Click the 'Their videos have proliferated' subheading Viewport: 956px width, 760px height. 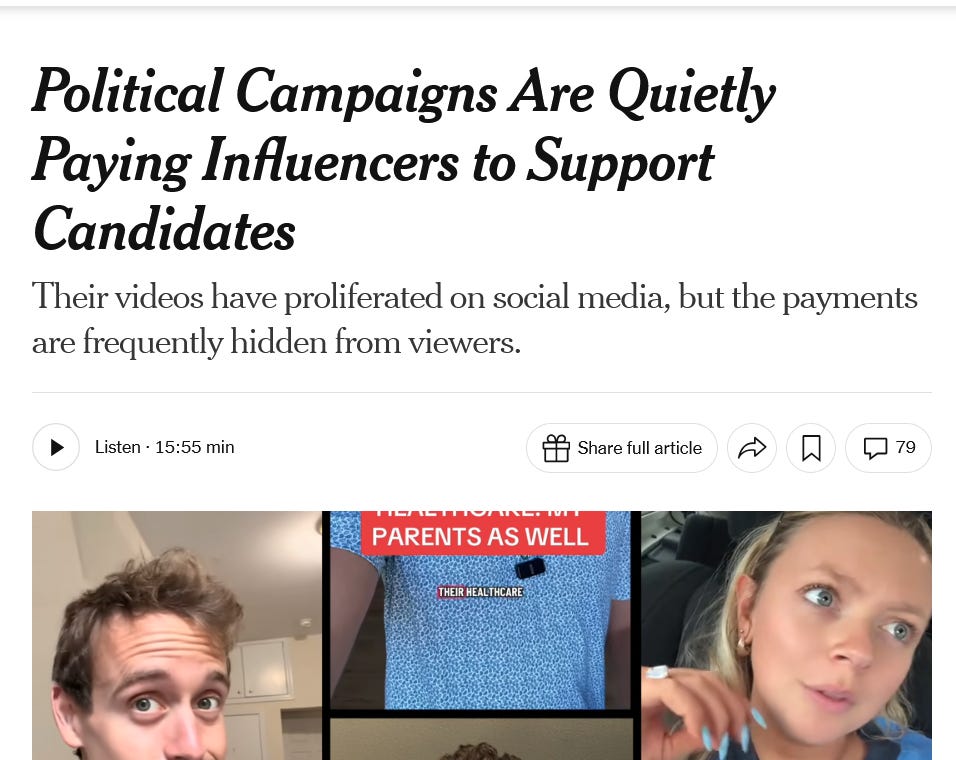475,319
